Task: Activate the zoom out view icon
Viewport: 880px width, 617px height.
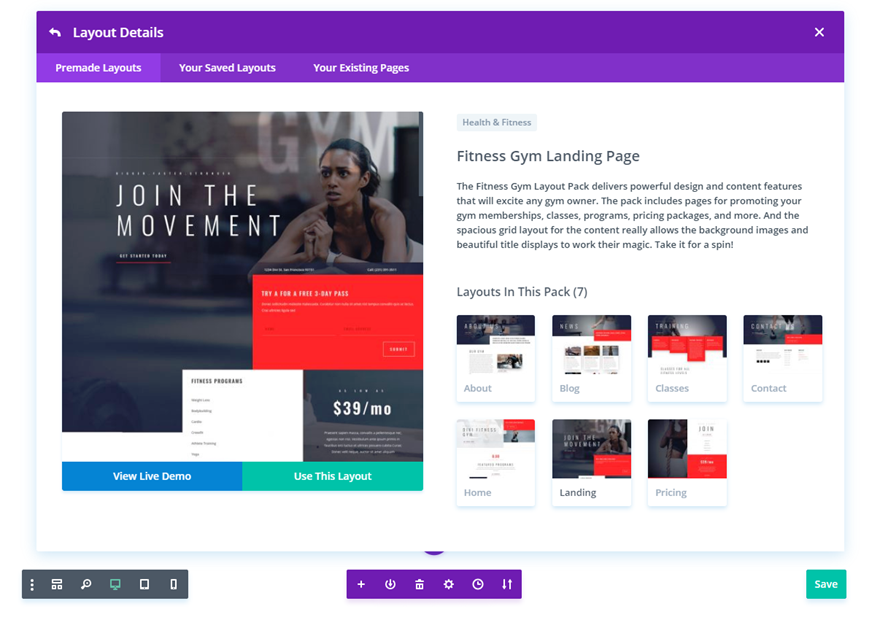Action: (86, 584)
